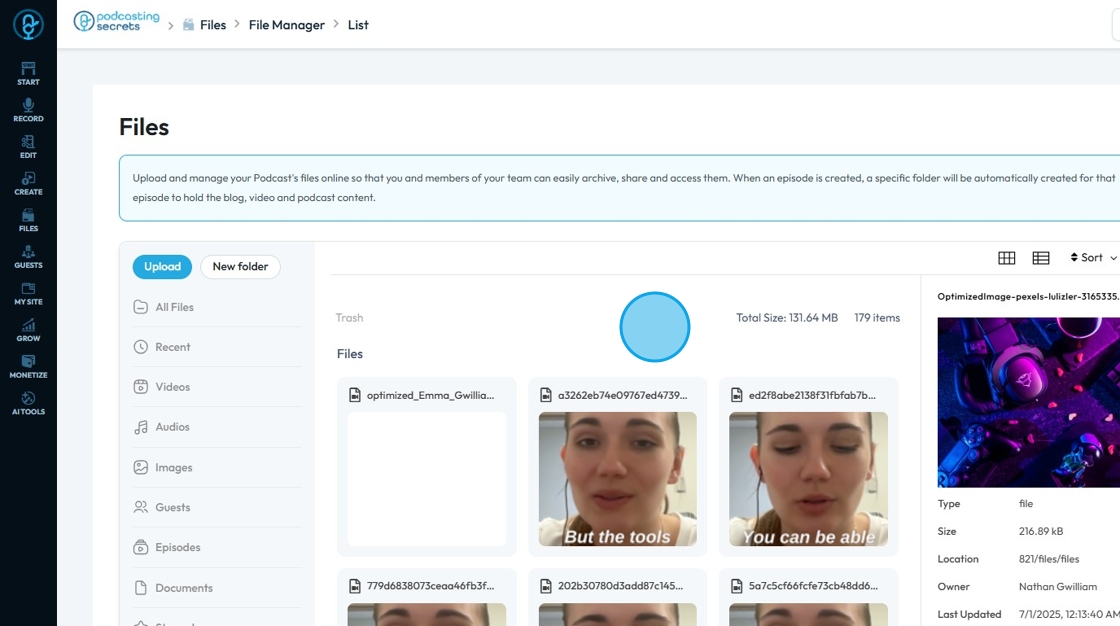The image size is (1120, 626).
Task: Open the RECORD microphone section
Action: point(28,110)
